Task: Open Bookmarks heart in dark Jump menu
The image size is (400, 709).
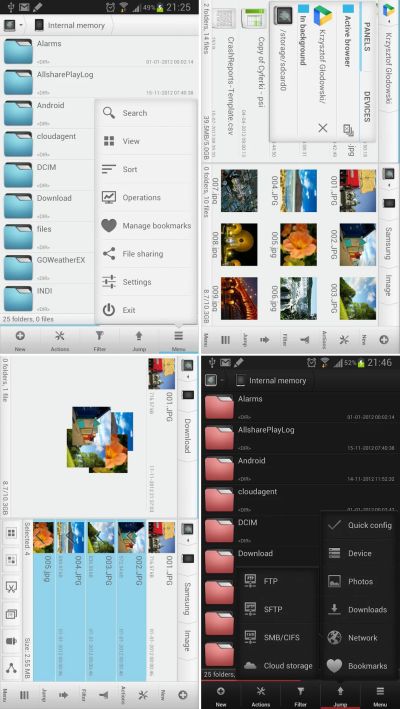Action: (x=360, y=666)
